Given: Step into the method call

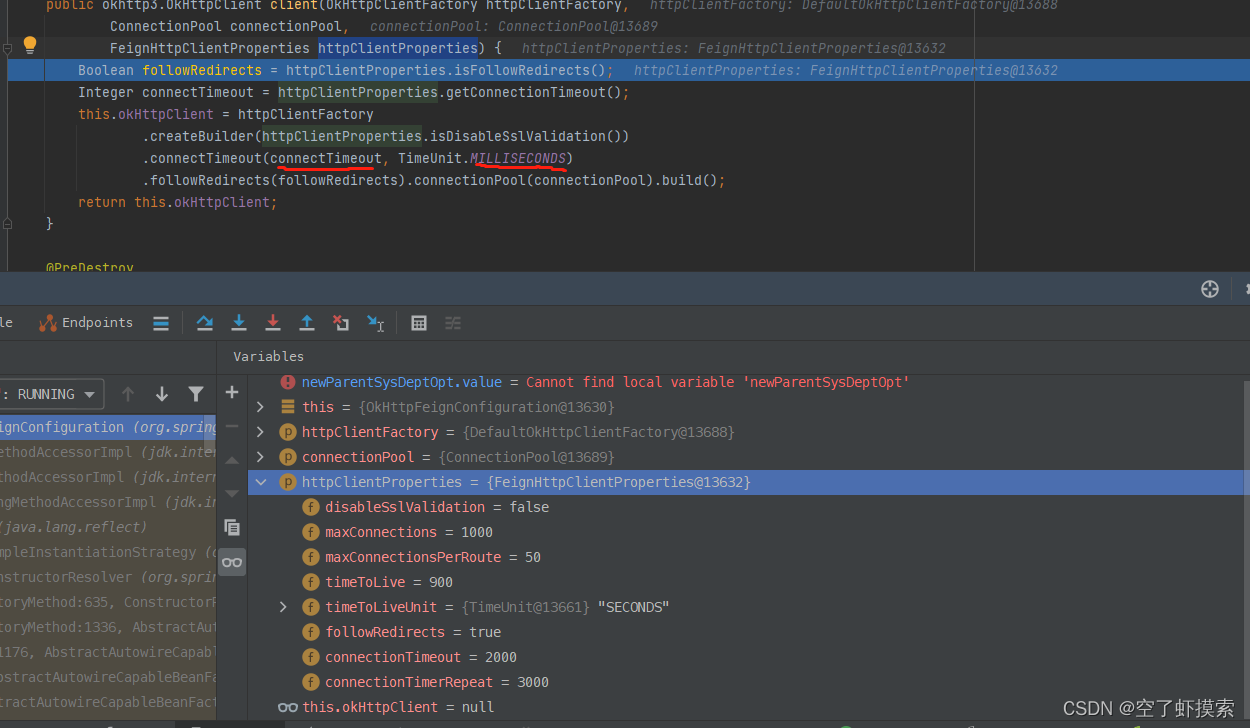Looking at the screenshot, I should tap(238, 322).
